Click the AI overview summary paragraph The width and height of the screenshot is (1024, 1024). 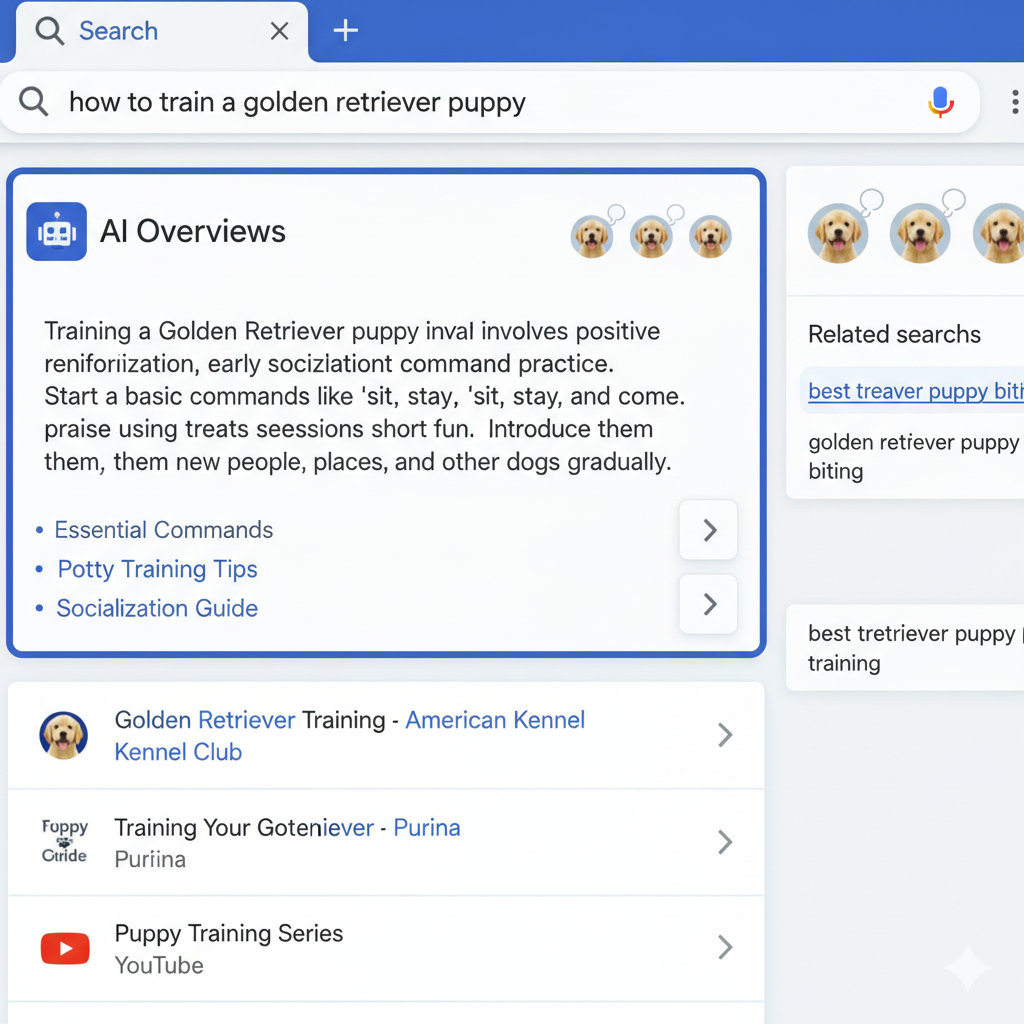click(364, 396)
